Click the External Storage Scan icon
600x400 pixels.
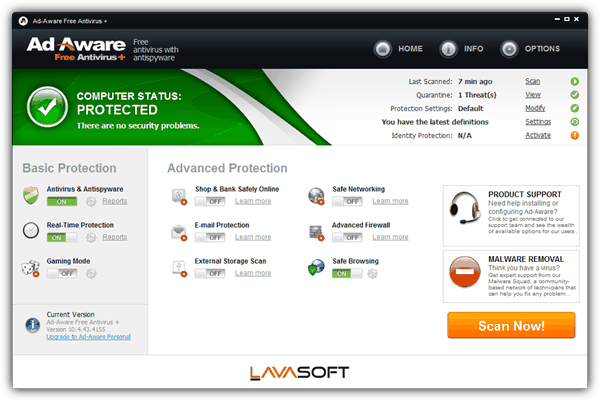(x=179, y=268)
